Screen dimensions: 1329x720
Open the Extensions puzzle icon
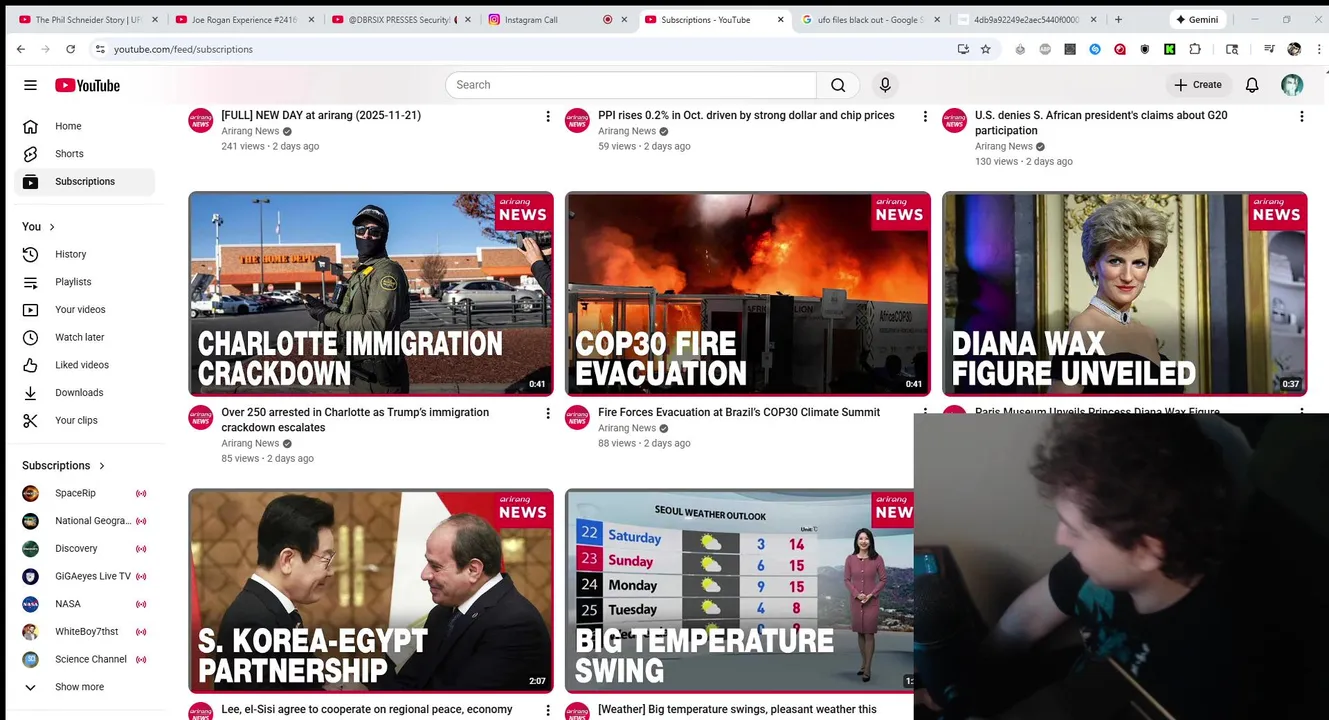point(1195,49)
